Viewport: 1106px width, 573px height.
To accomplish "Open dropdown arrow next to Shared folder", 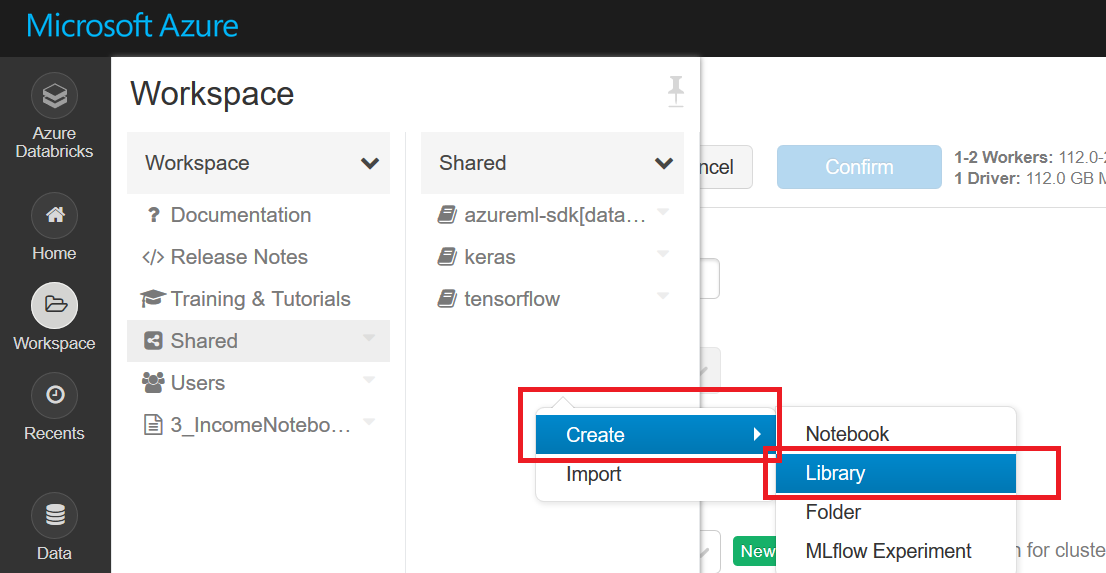I will [x=369, y=338].
